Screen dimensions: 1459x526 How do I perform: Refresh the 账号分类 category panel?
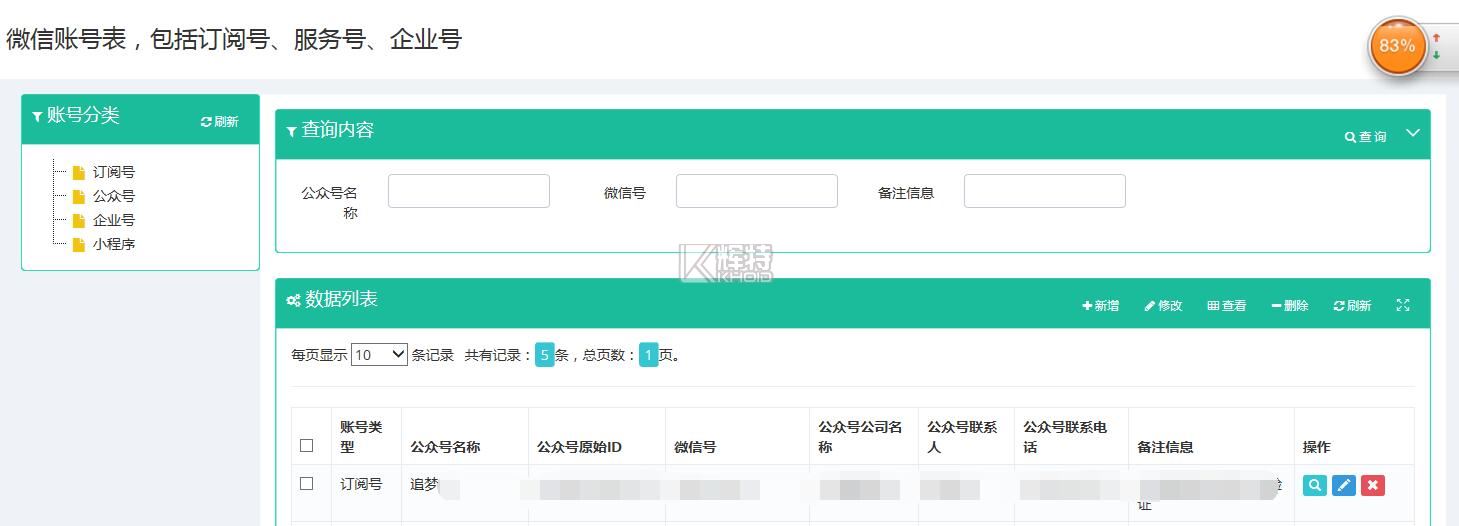click(x=220, y=122)
